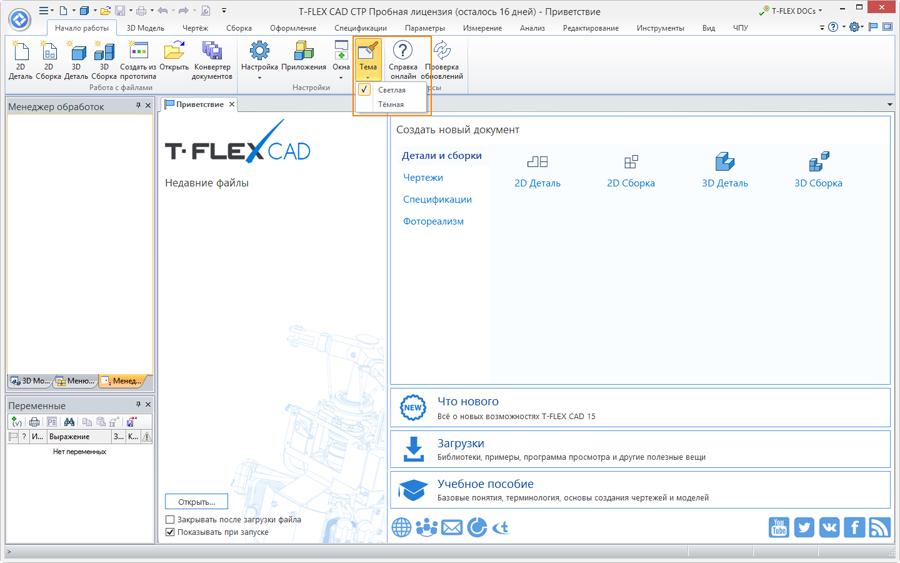Screen dimensions: 900x563
Task: Switch to Измерение ribbon tab
Action: (x=482, y=28)
